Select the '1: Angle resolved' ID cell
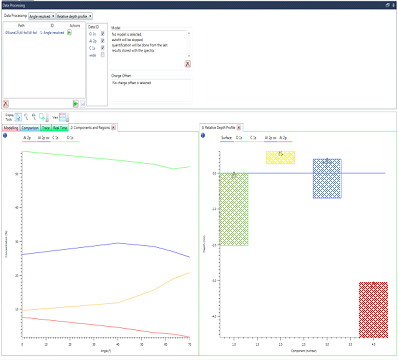This screenshot has height=360, width=398. coord(52,33)
